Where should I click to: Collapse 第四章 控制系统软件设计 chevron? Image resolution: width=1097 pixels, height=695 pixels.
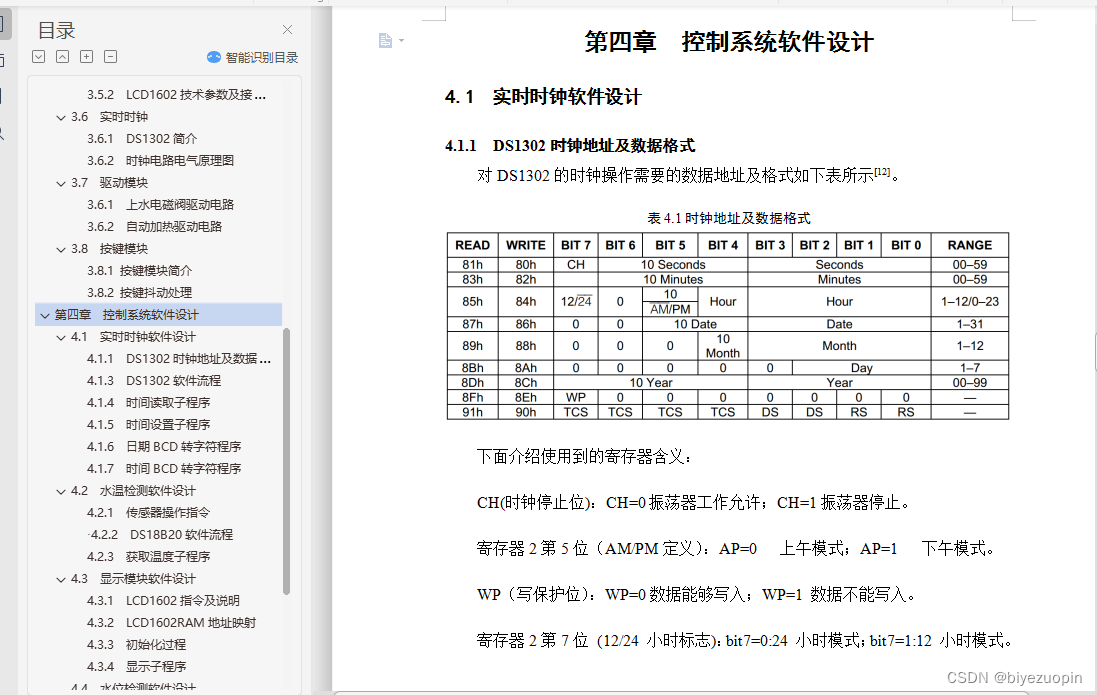[x=45, y=316]
